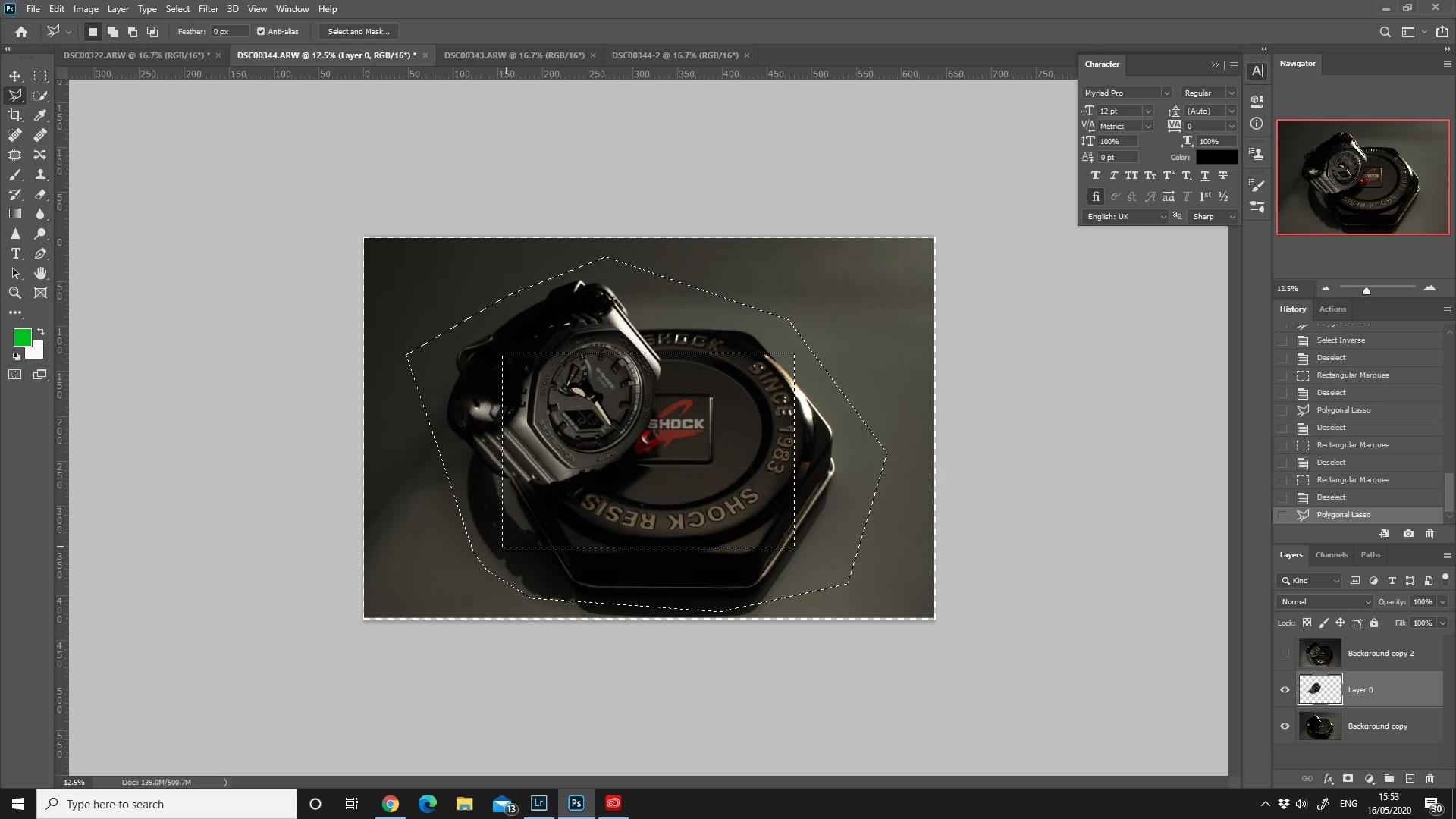Toggle the Anti-alias checkbox
The height and width of the screenshot is (819, 1456).
tap(261, 32)
